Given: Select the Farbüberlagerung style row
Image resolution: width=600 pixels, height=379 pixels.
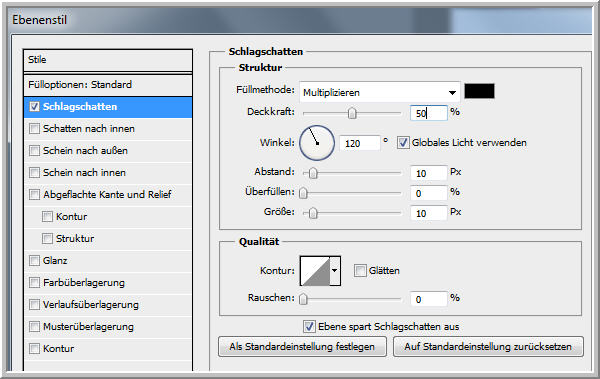Looking at the screenshot, I should coord(108,283).
